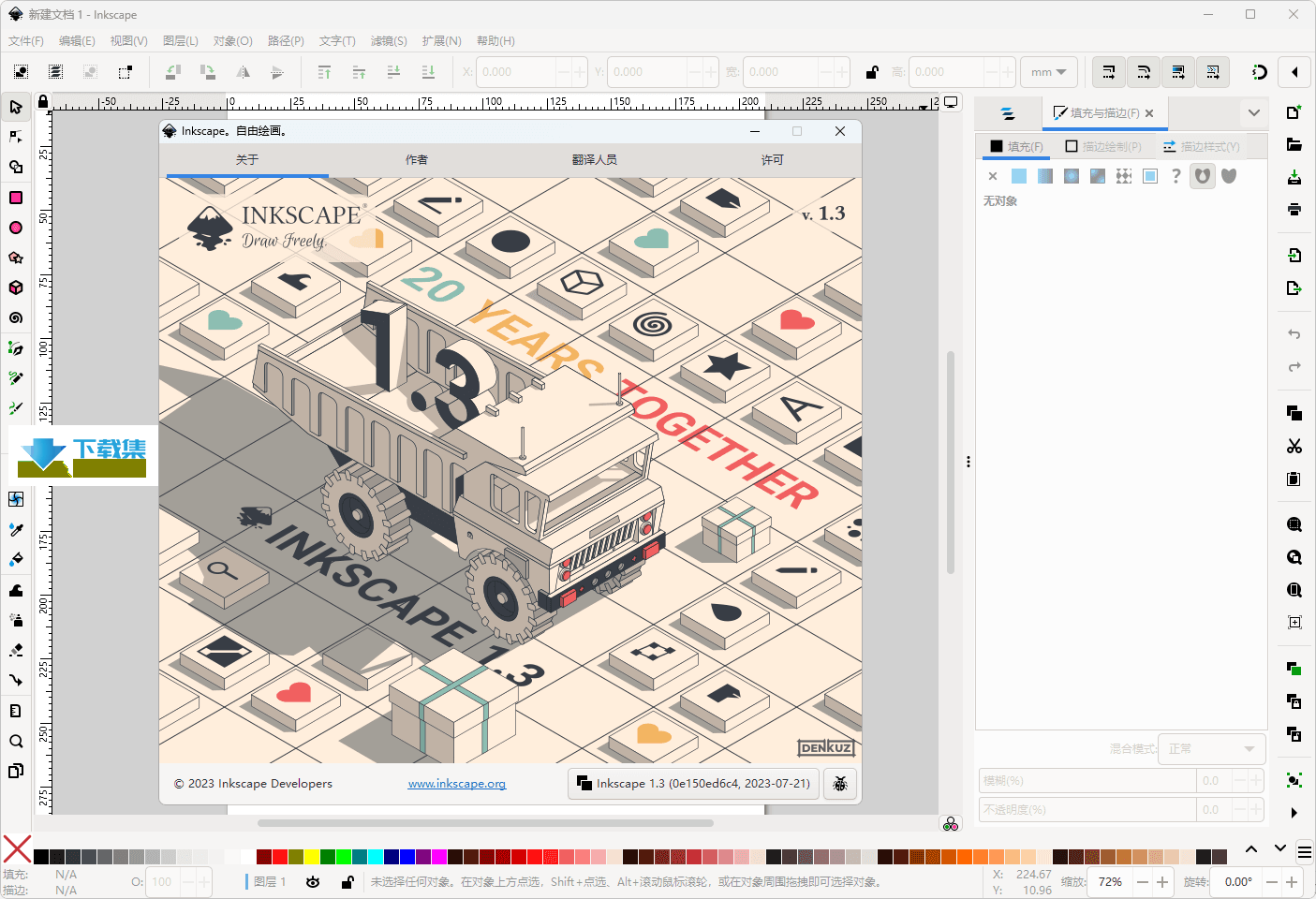Switch to the 许可 tab
Image resolution: width=1316 pixels, height=899 pixels.
pos(773,160)
